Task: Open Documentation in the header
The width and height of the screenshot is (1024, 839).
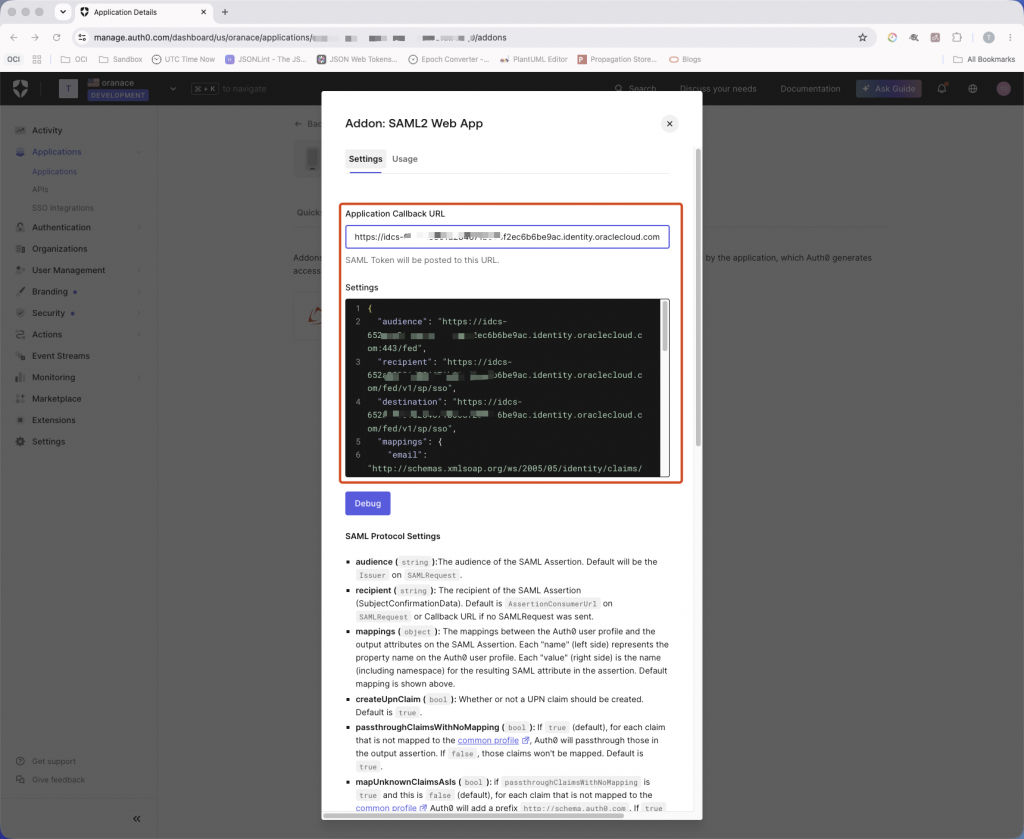Action: pos(810,89)
